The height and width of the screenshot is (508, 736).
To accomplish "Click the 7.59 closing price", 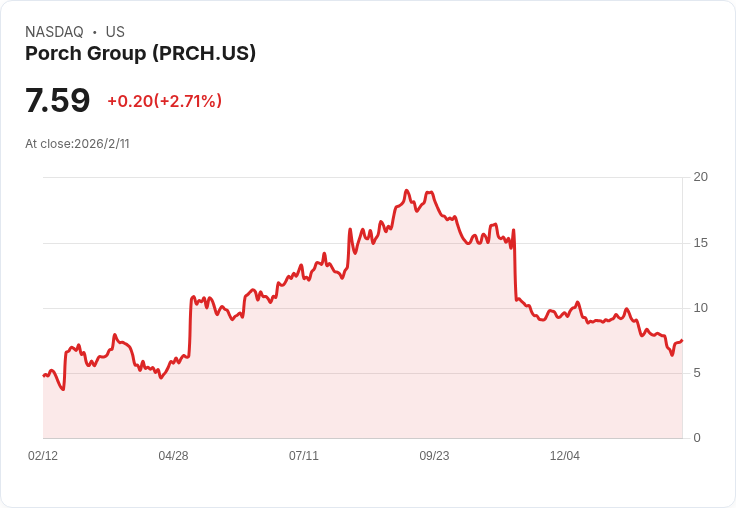I will coord(57,100).
